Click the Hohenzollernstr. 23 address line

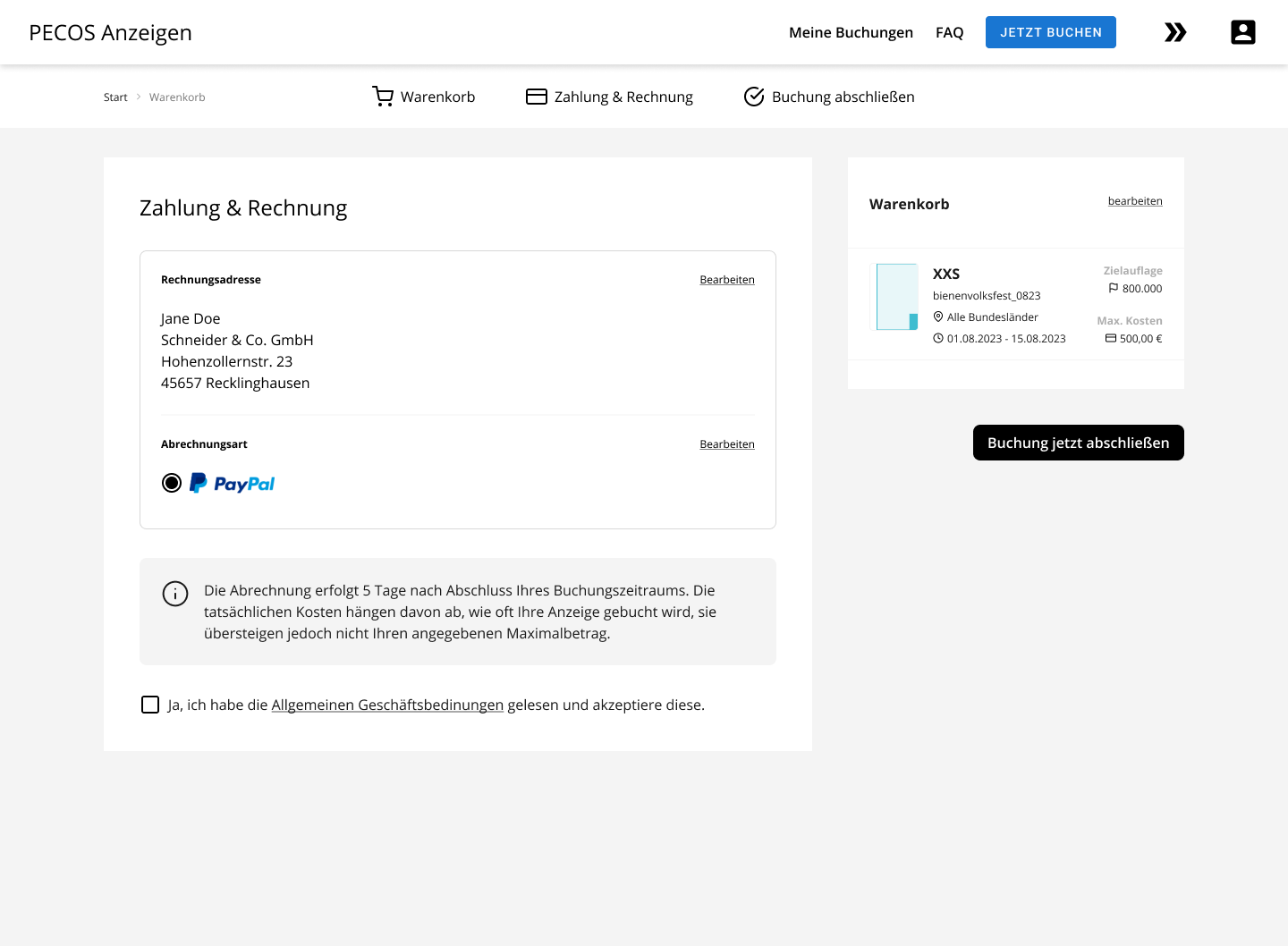coord(227,361)
